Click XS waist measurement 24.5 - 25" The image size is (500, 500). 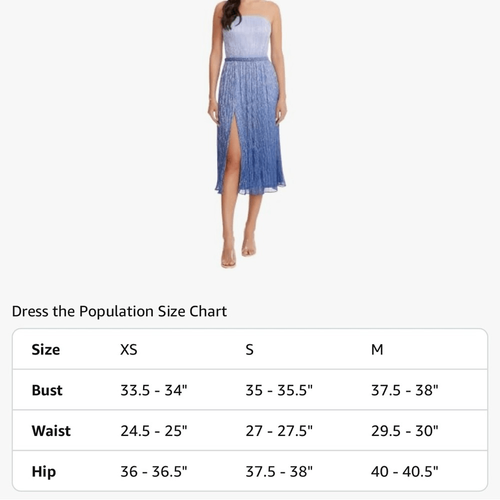click(154, 431)
